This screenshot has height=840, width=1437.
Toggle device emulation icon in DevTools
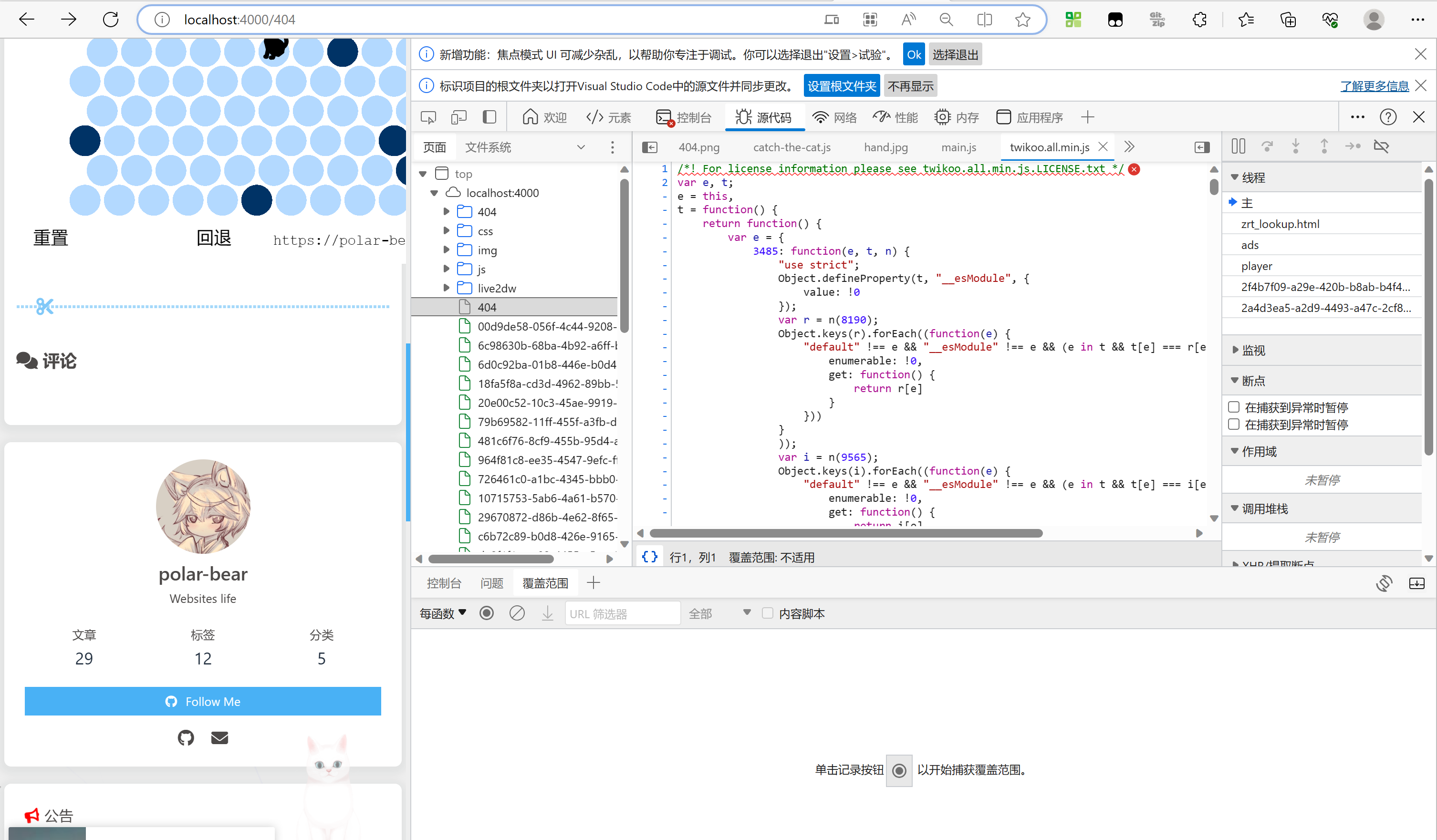tap(458, 117)
